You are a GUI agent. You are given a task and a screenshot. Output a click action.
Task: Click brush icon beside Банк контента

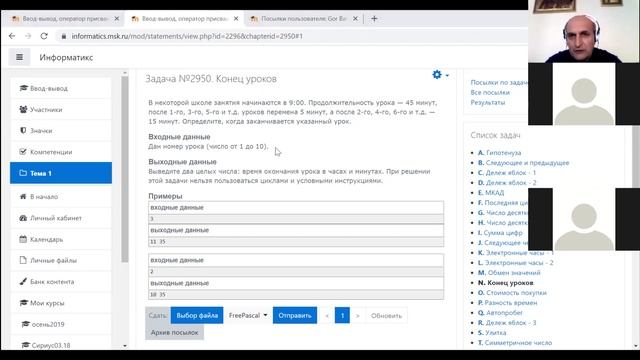pyautogui.click(x=23, y=282)
